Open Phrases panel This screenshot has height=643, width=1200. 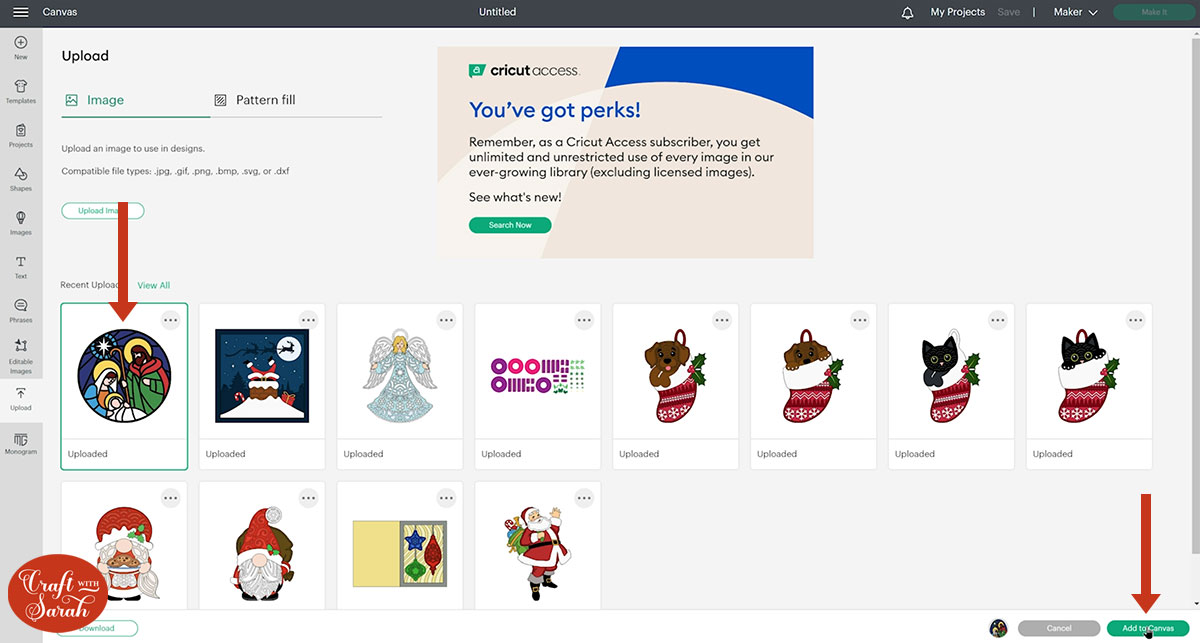click(x=21, y=311)
